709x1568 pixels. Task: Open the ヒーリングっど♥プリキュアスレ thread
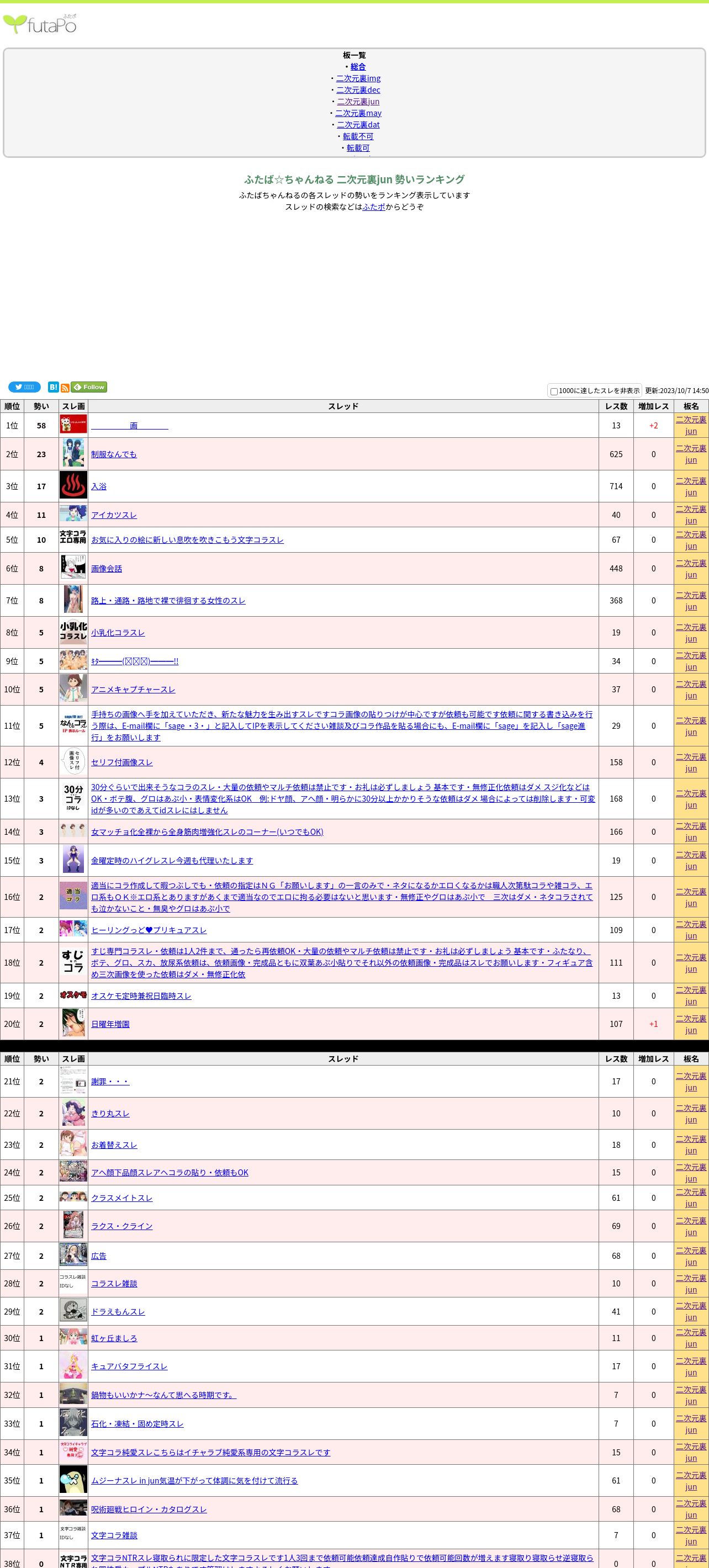(149, 930)
